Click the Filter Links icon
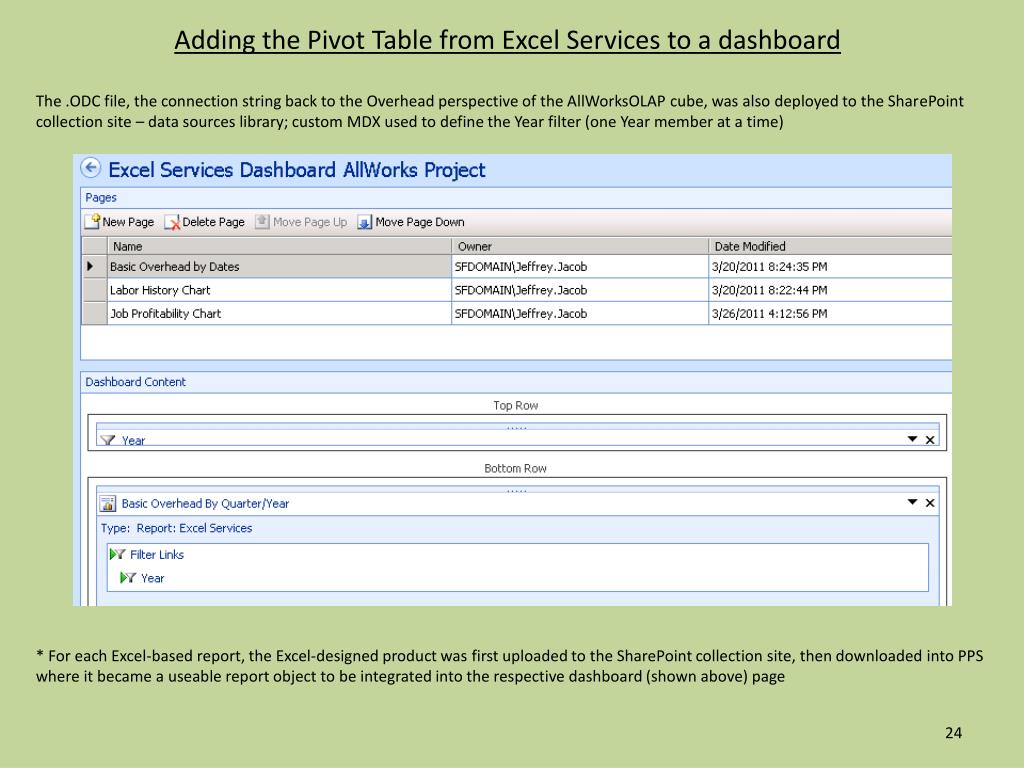 [x=118, y=554]
